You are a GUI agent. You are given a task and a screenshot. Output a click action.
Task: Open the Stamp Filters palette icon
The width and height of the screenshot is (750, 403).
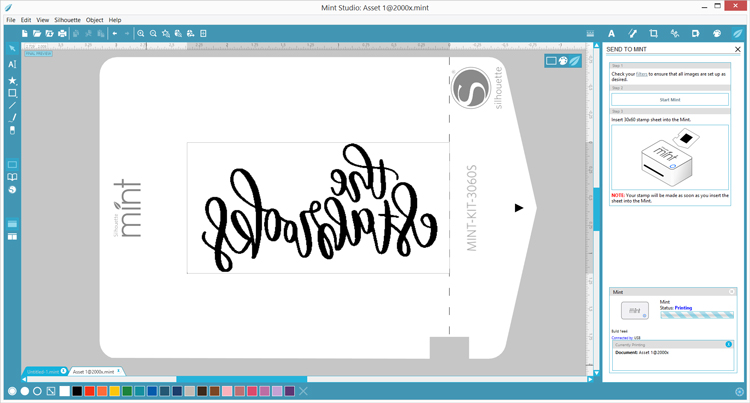[717, 33]
